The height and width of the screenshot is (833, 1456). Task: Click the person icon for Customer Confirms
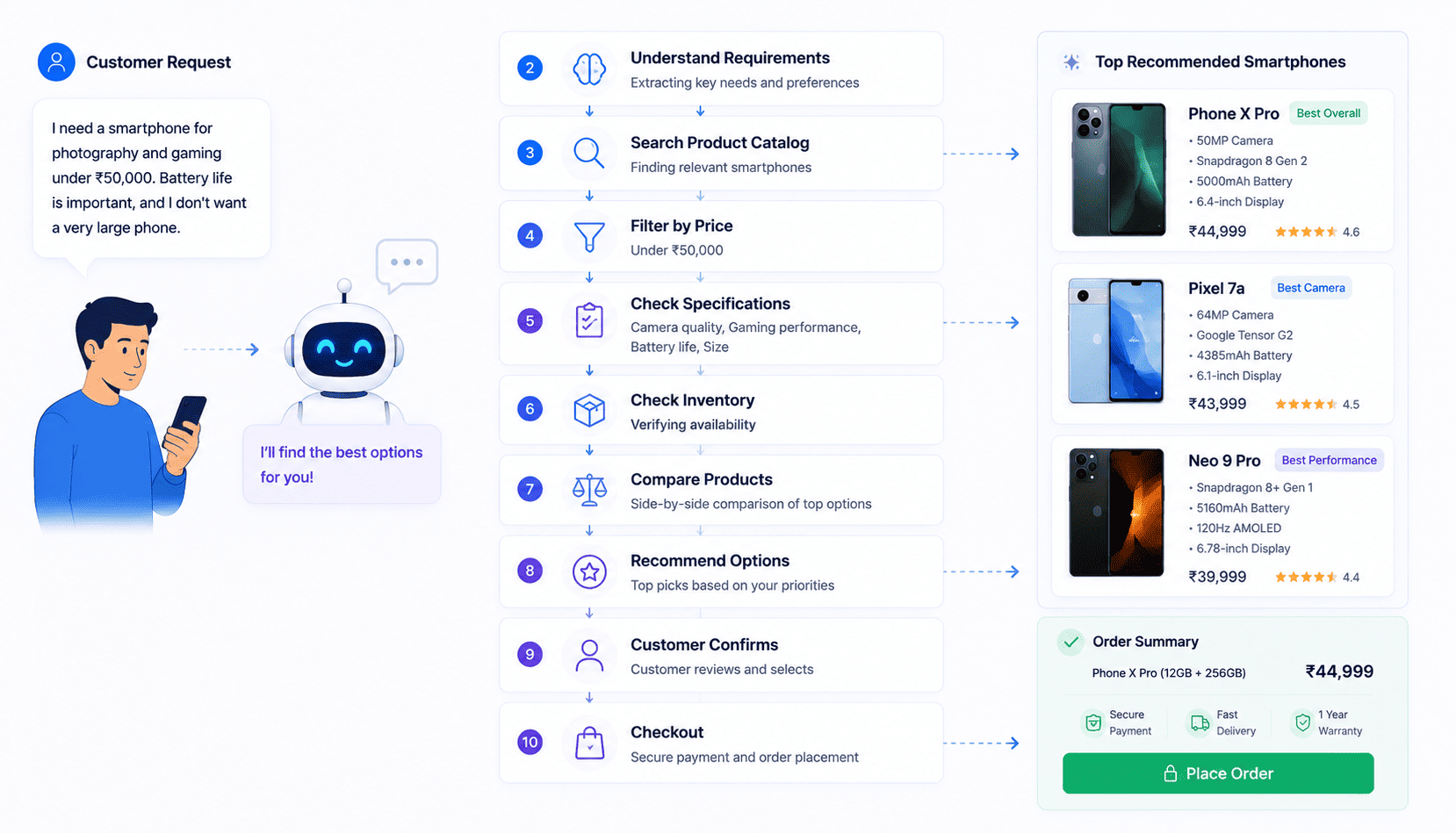[x=589, y=656]
